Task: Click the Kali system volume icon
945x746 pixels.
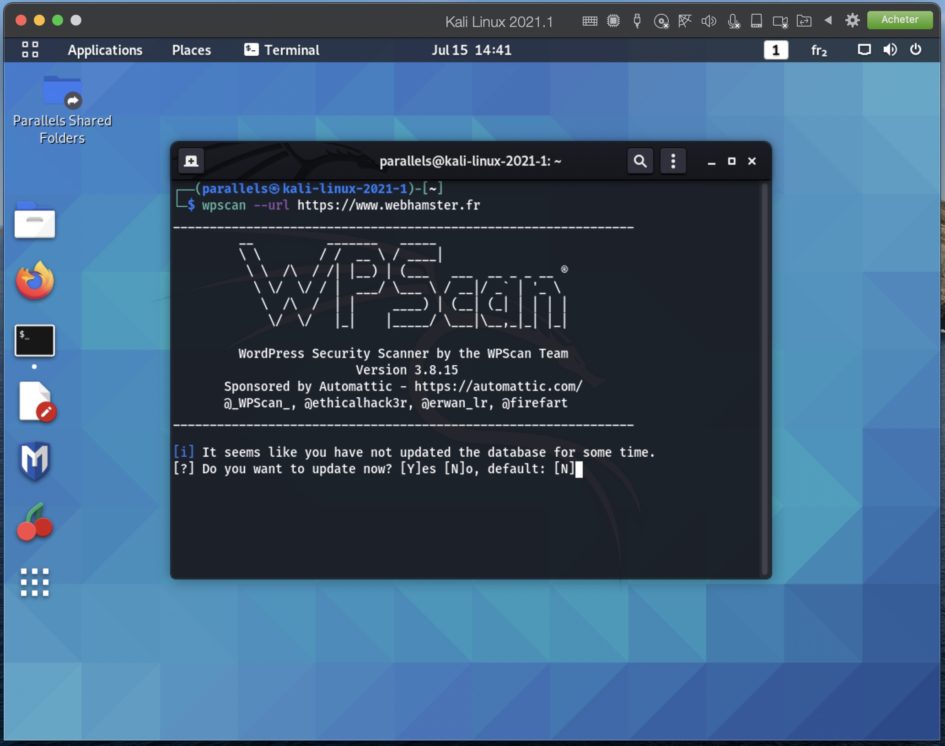Action: pyautogui.click(x=890, y=49)
